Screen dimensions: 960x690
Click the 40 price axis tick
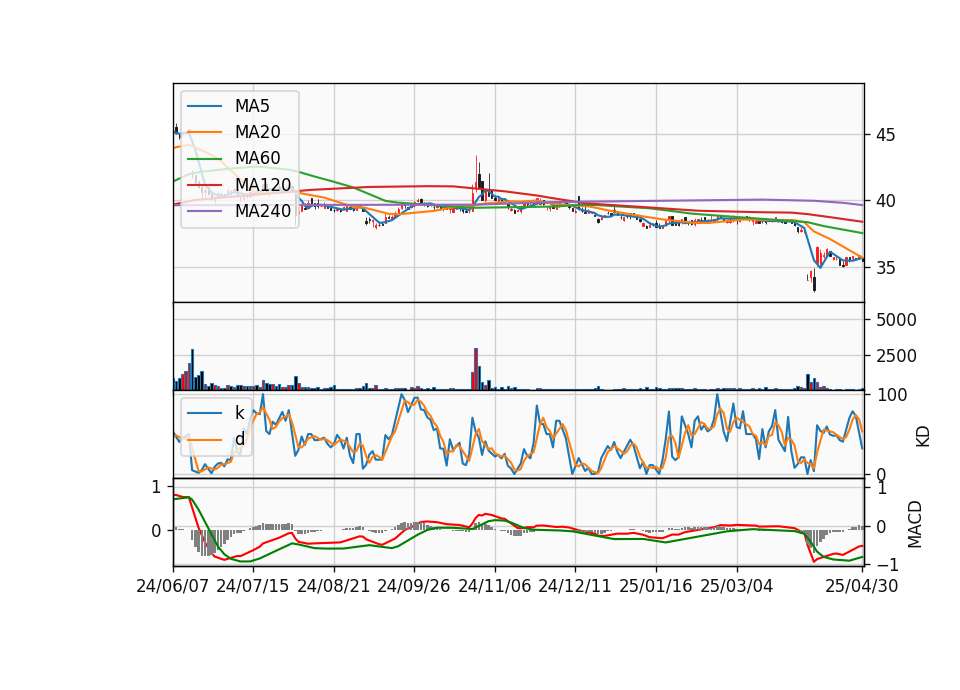point(885,201)
